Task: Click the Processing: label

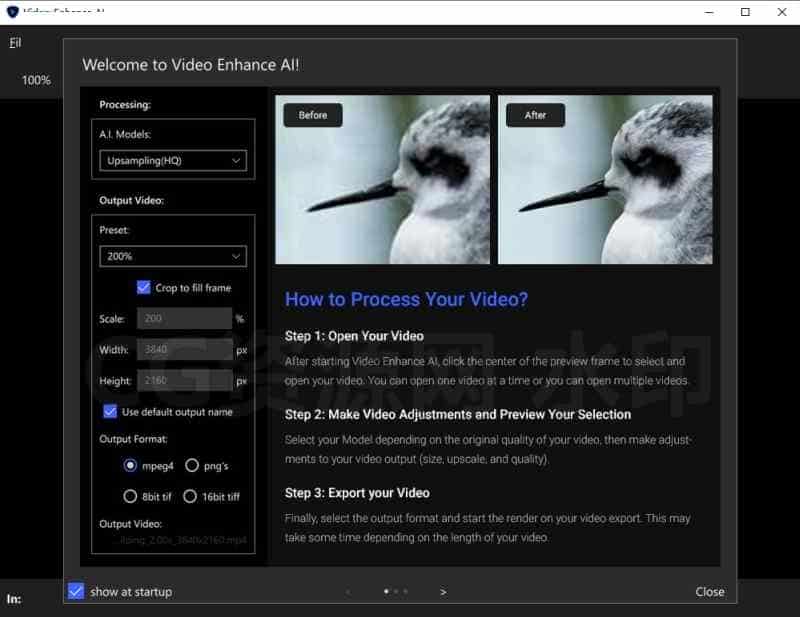Action: click(125, 105)
